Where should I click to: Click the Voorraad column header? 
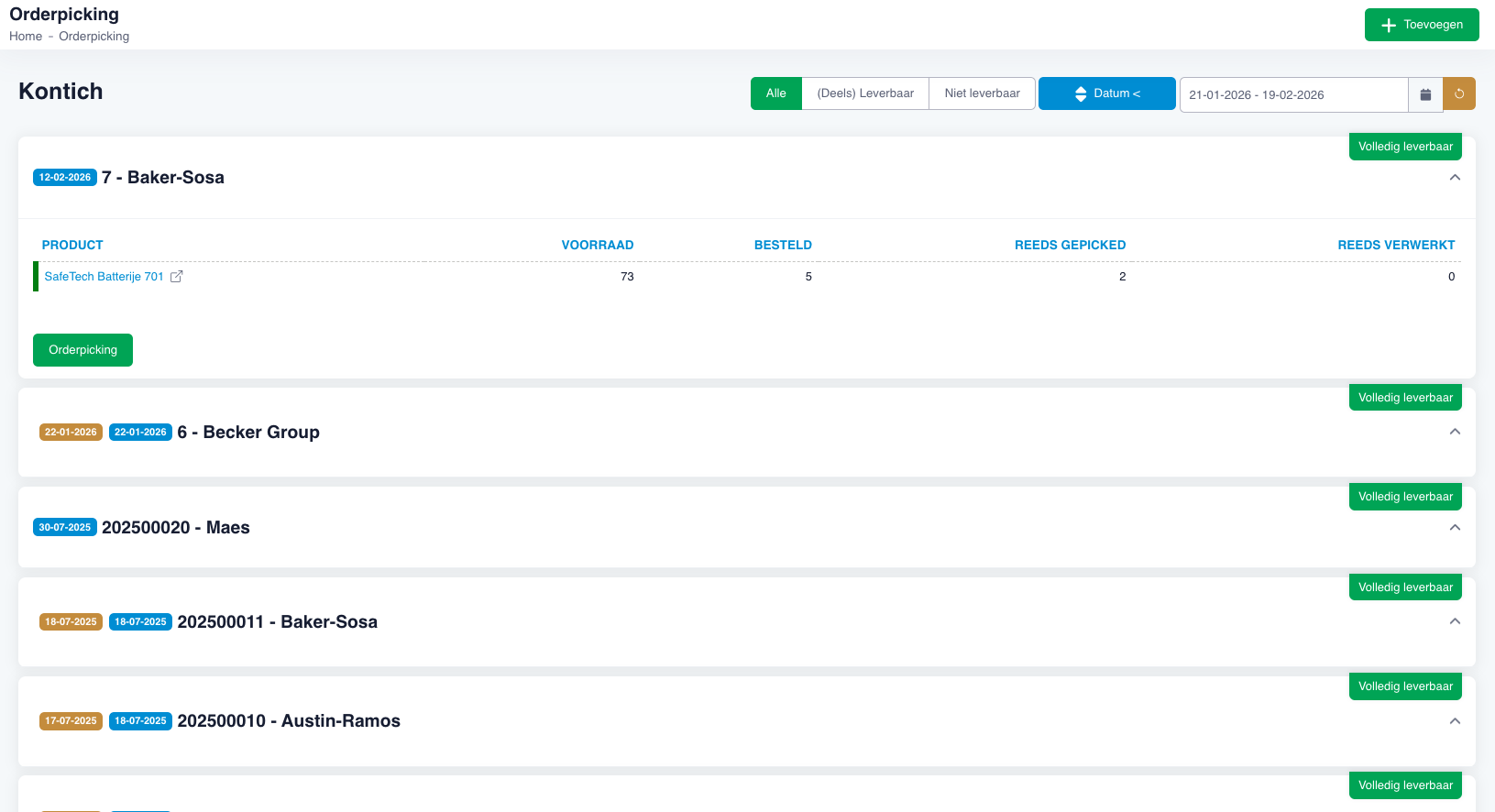click(x=597, y=246)
